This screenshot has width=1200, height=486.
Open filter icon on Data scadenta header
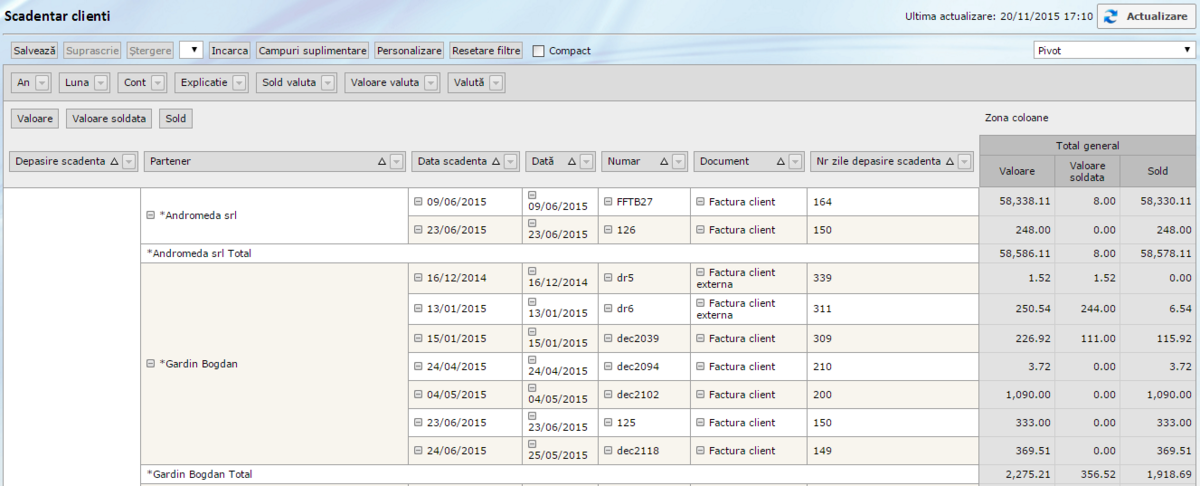click(511, 161)
